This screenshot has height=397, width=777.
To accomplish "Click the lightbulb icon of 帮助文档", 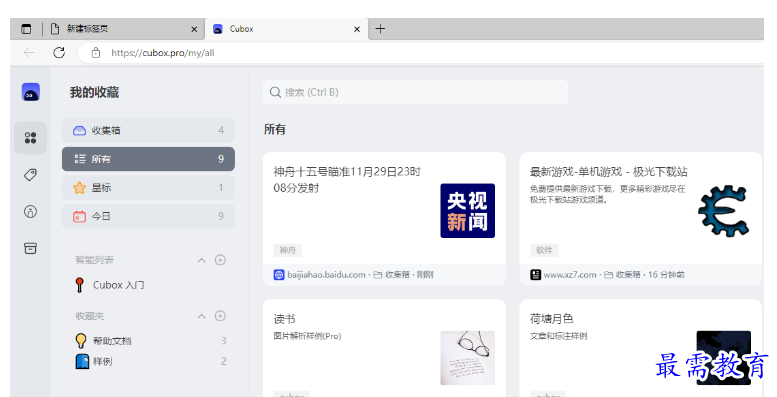I will (x=81, y=340).
